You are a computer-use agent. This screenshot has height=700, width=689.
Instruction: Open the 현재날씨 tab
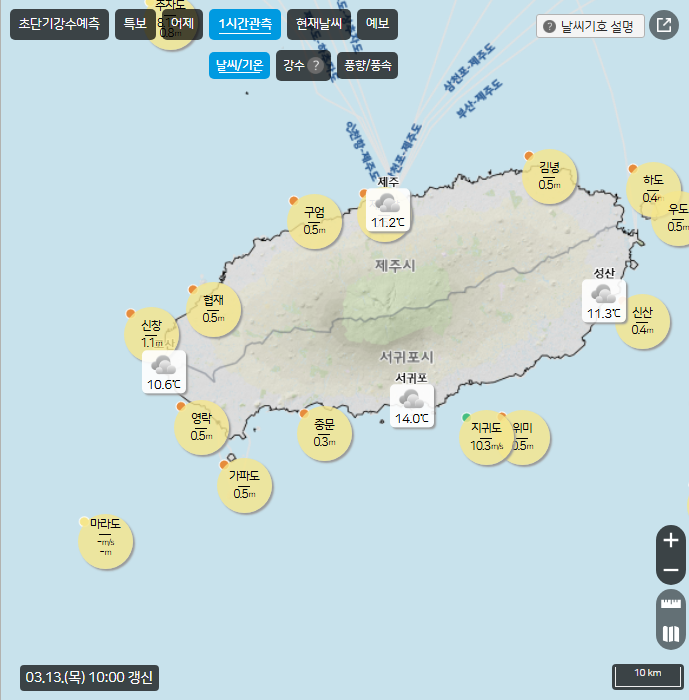tap(319, 24)
